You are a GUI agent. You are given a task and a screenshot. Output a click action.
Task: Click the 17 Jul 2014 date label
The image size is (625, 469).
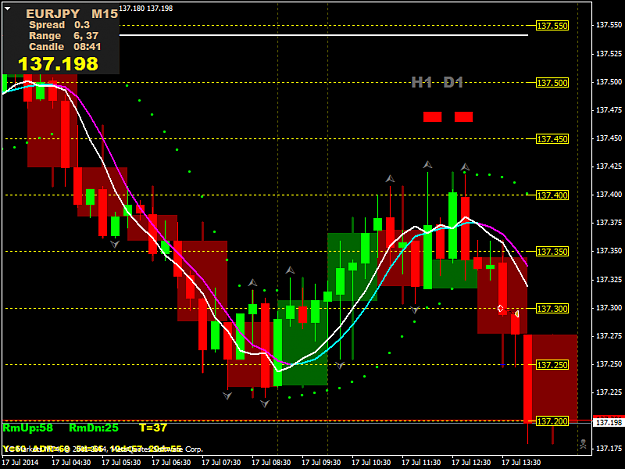pos(20,462)
